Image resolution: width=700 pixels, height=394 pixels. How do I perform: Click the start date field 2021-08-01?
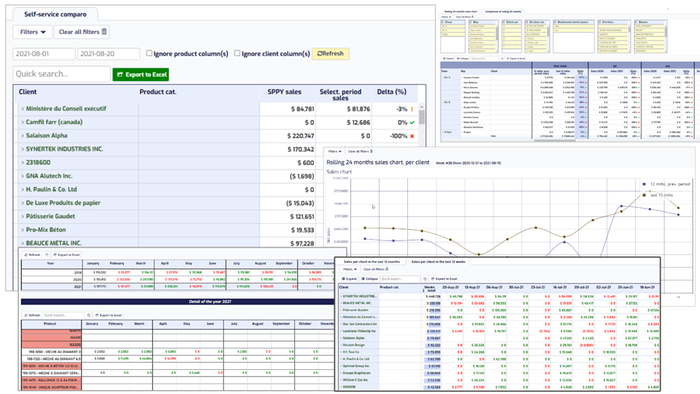[44, 54]
